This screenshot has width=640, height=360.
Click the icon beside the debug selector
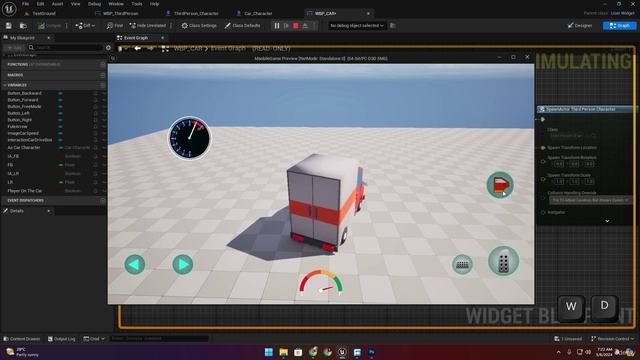pyautogui.click(x=392, y=26)
